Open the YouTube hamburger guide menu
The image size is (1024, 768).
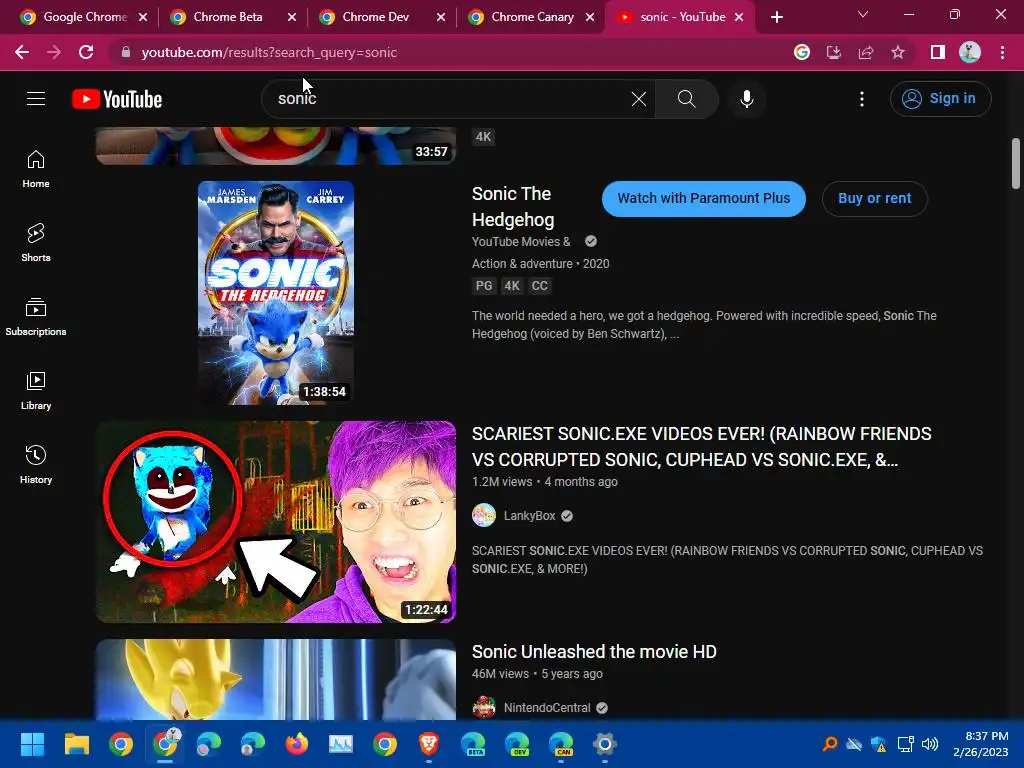36,99
